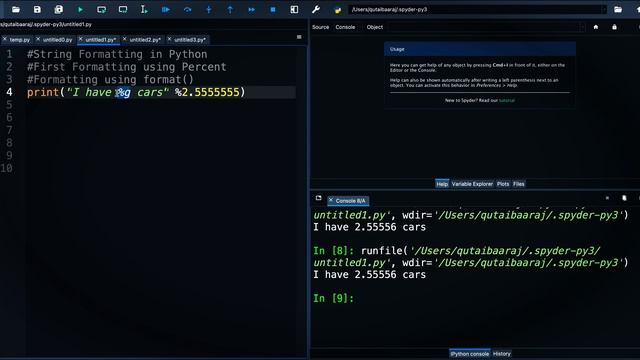Open the untitled3.py editor tab
This screenshot has height=360, width=640.
coord(190,40)
